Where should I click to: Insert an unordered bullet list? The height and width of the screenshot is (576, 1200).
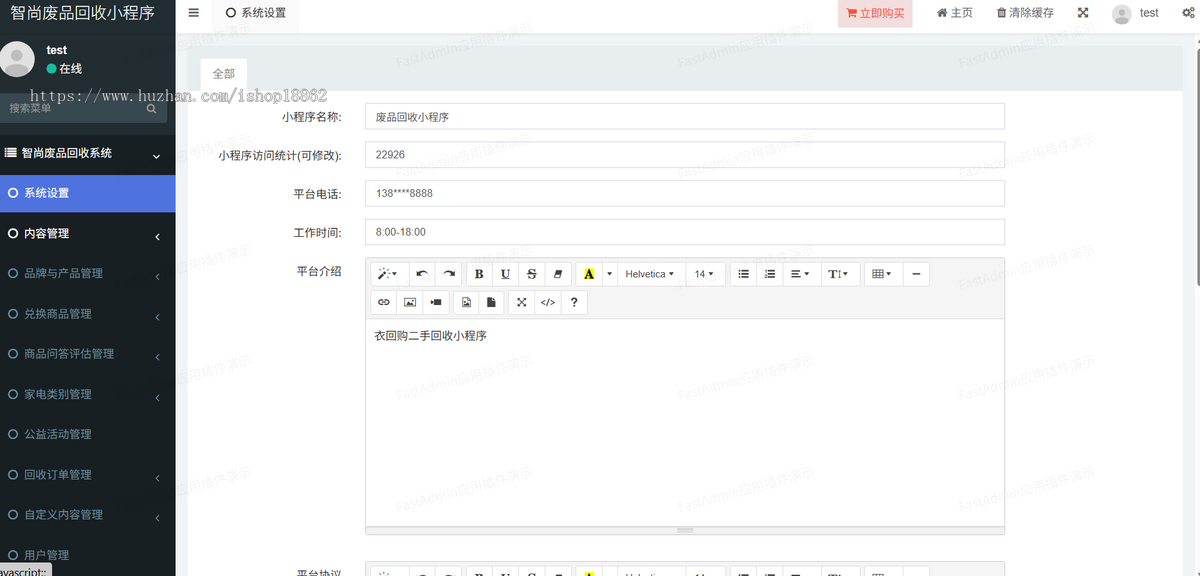(x=743, y=274)
